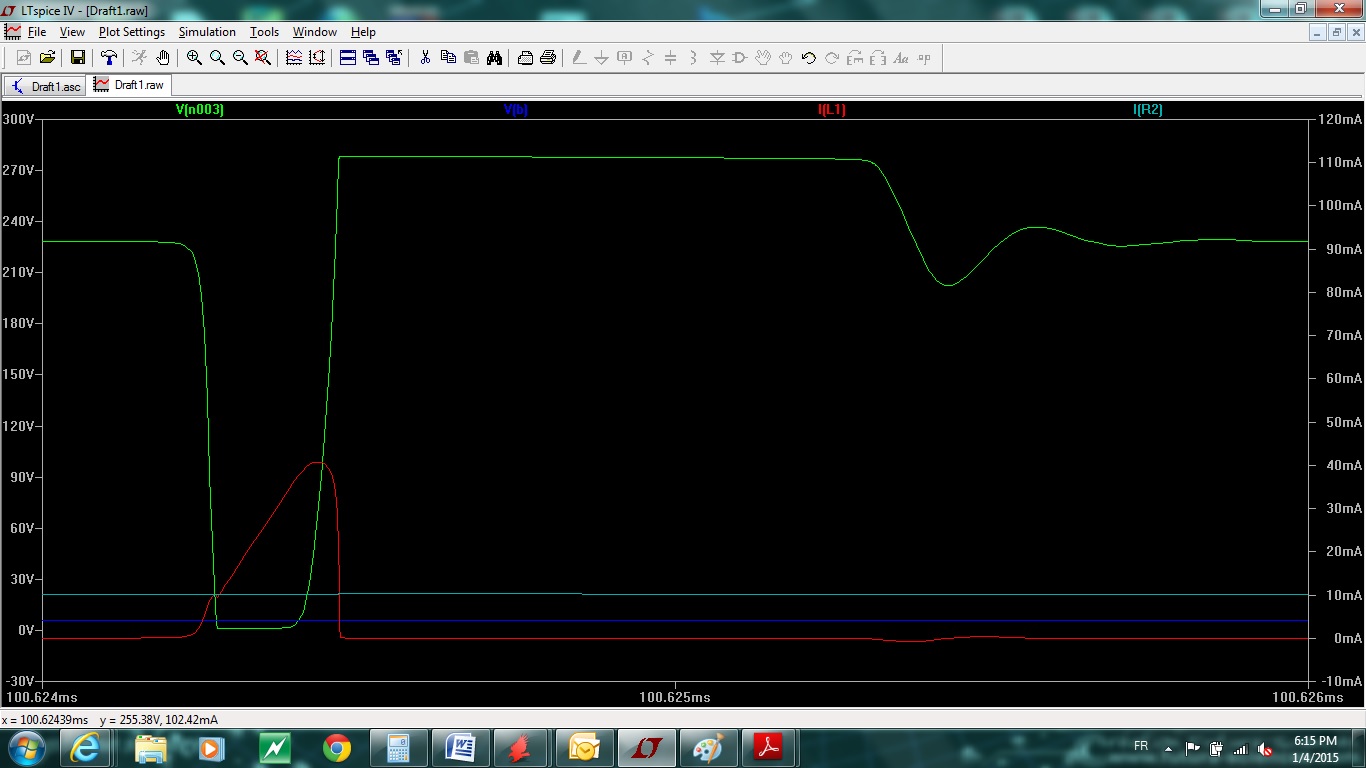The image size is (1366, 768).
Task: Click the I(L1) trace label
Action: click(x=832, y=110)
